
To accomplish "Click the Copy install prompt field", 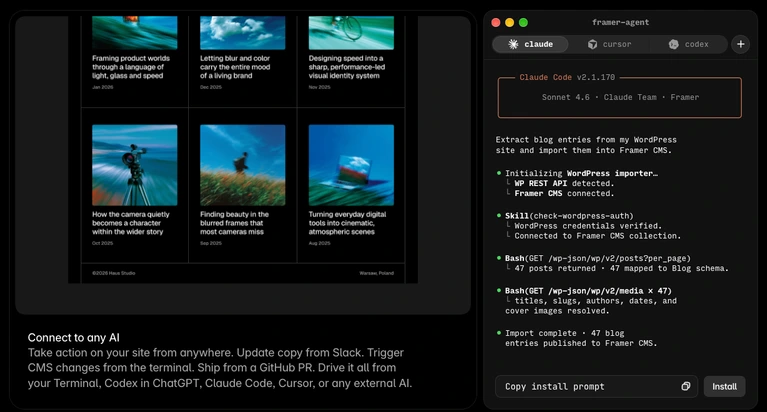I will [596, 386].
